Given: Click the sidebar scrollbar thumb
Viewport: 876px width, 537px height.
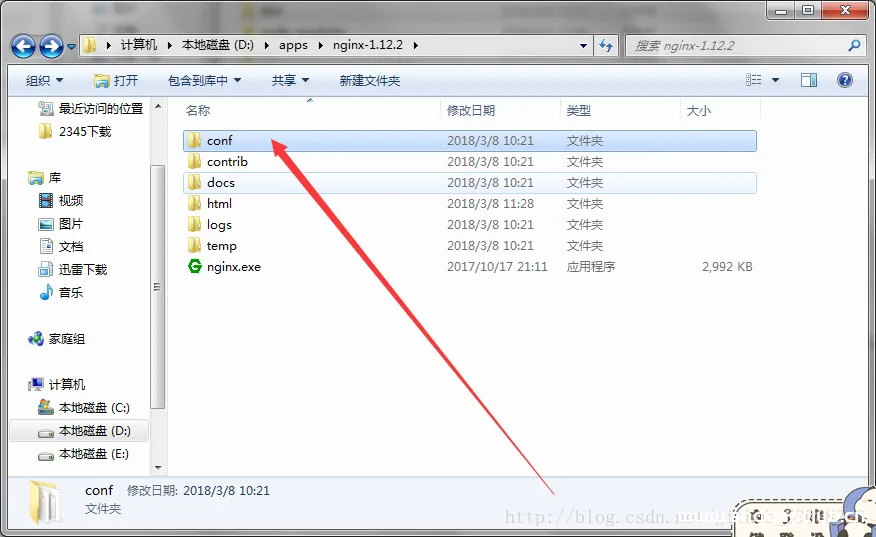Looking at the screenshot, I should [x=158, y=287].
